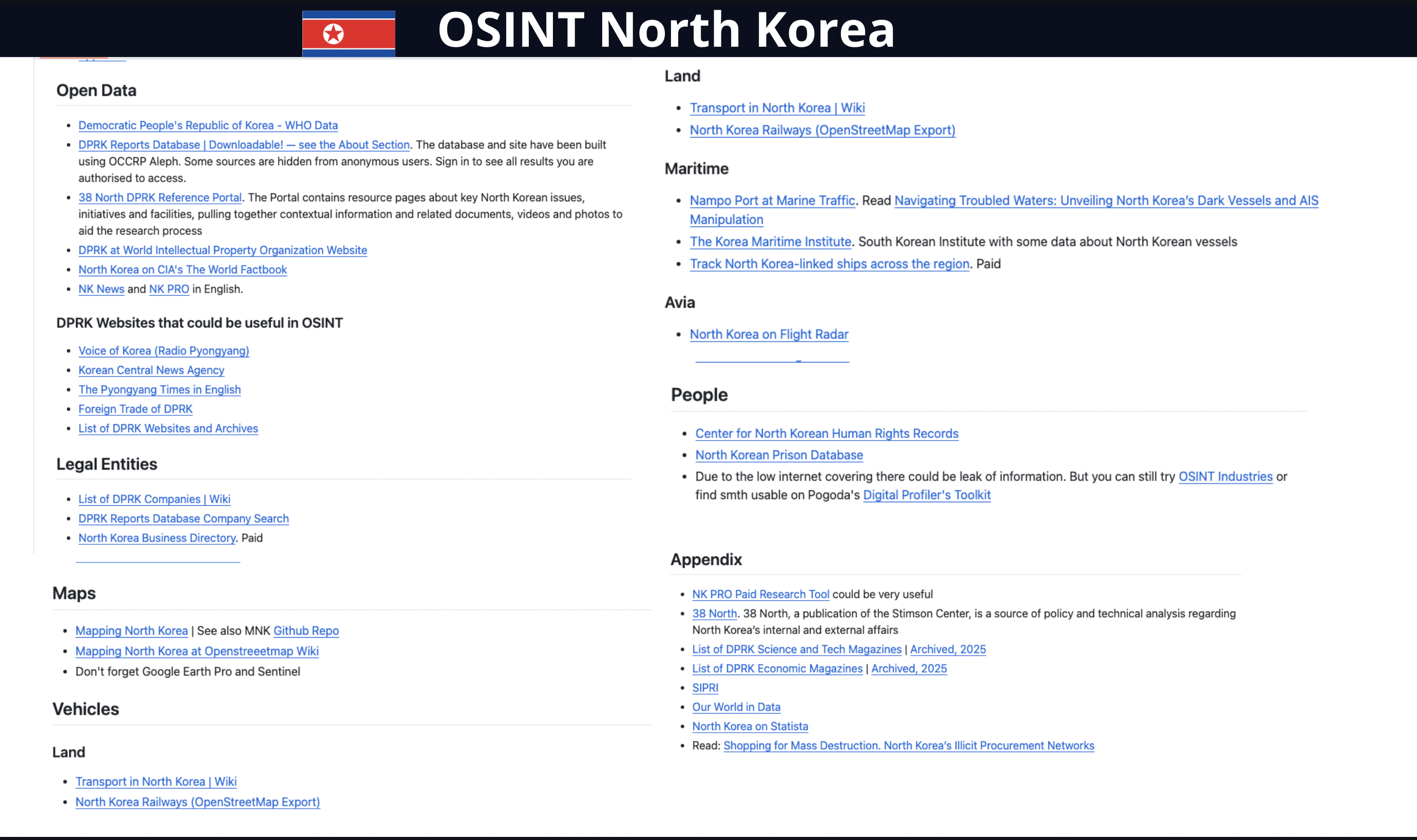This screenshot has height=840, width=1417.
Task: Open North Korea Railways export in right column
Action: click(x=822, y=129)
